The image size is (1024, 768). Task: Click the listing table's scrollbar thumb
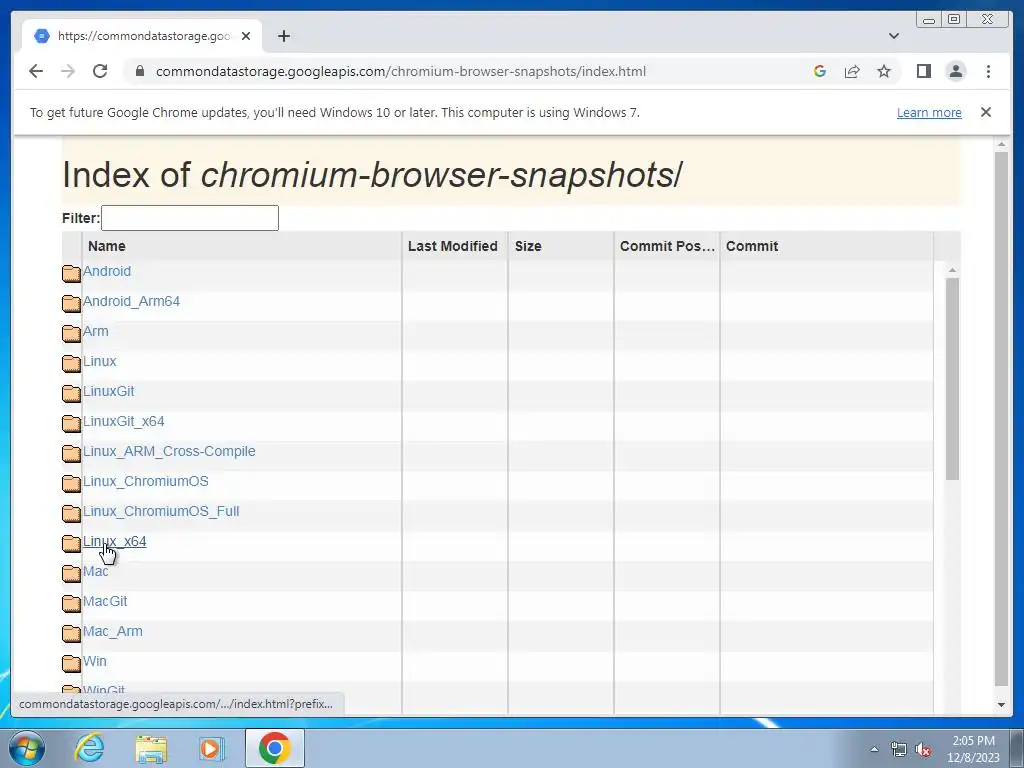pos(952,379)
